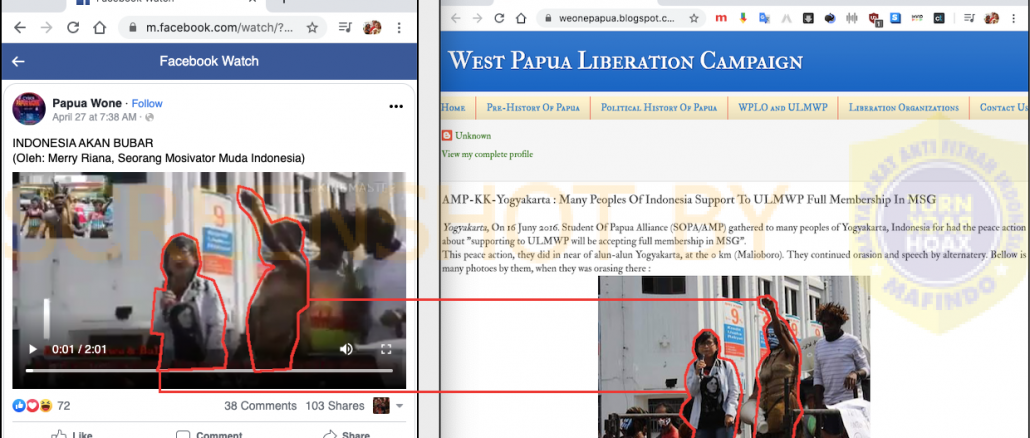View site lock info for m.facebook.com
The width and height of the screenshot is (1030, 438).
133,28
